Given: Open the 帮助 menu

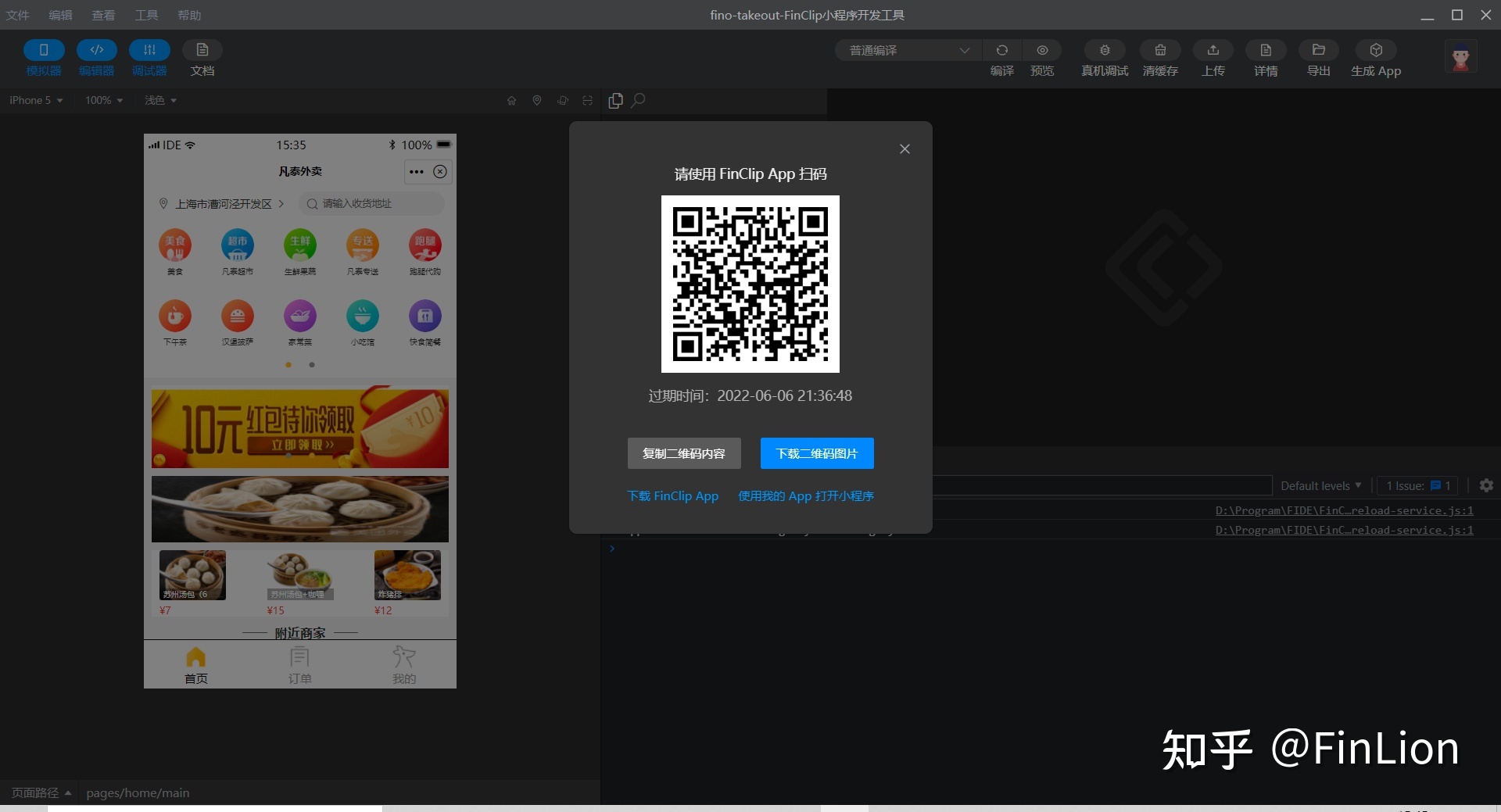Looking at the screenshot, I should pos(189,15).
